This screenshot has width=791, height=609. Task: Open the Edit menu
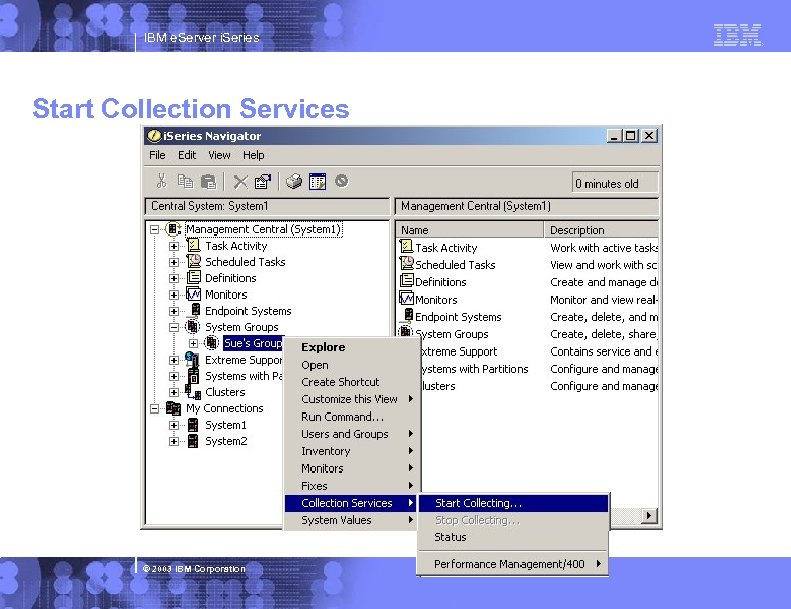tap(187, 155)
